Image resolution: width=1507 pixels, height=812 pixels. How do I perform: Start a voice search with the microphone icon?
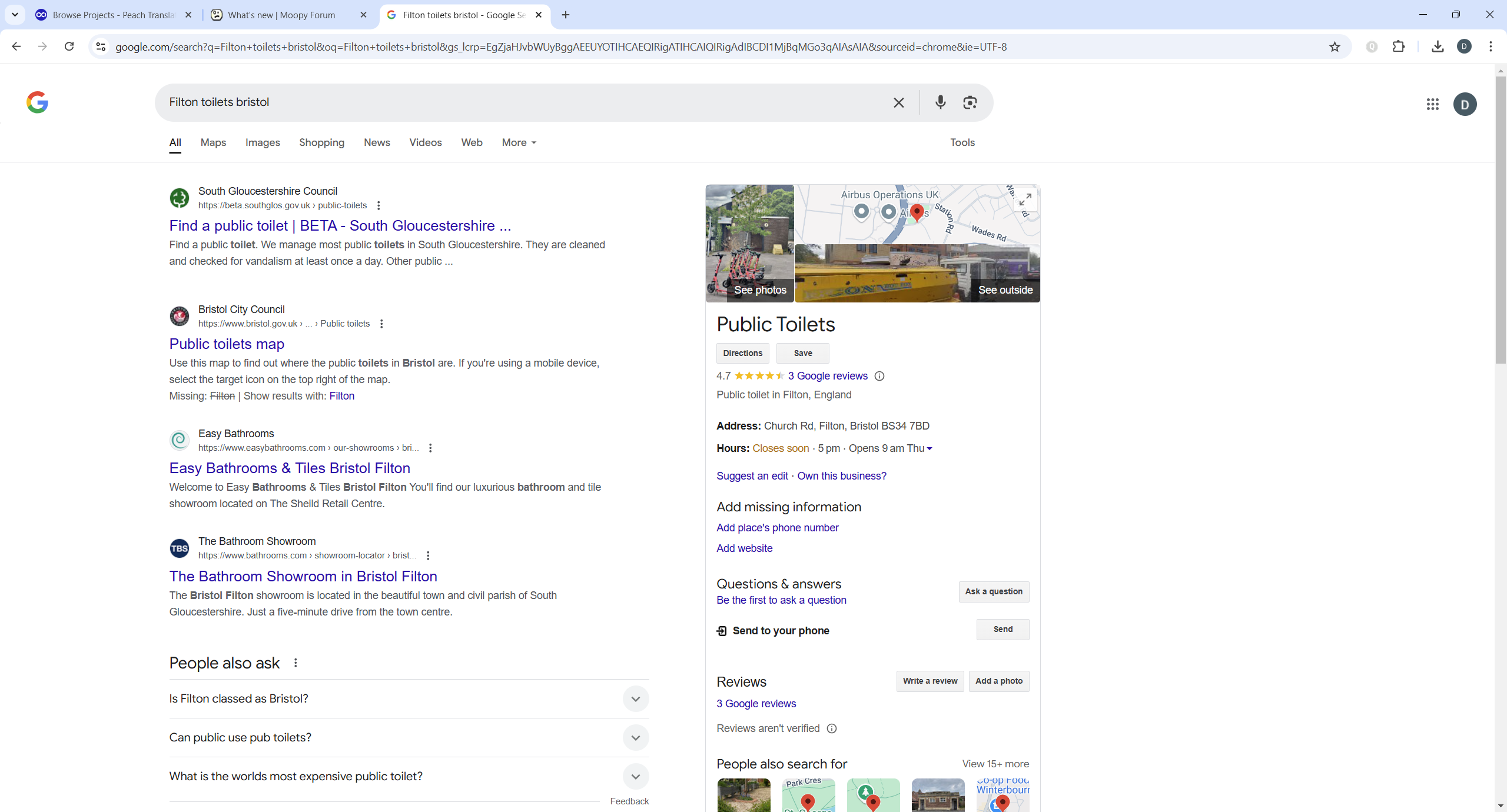[940, 102]
